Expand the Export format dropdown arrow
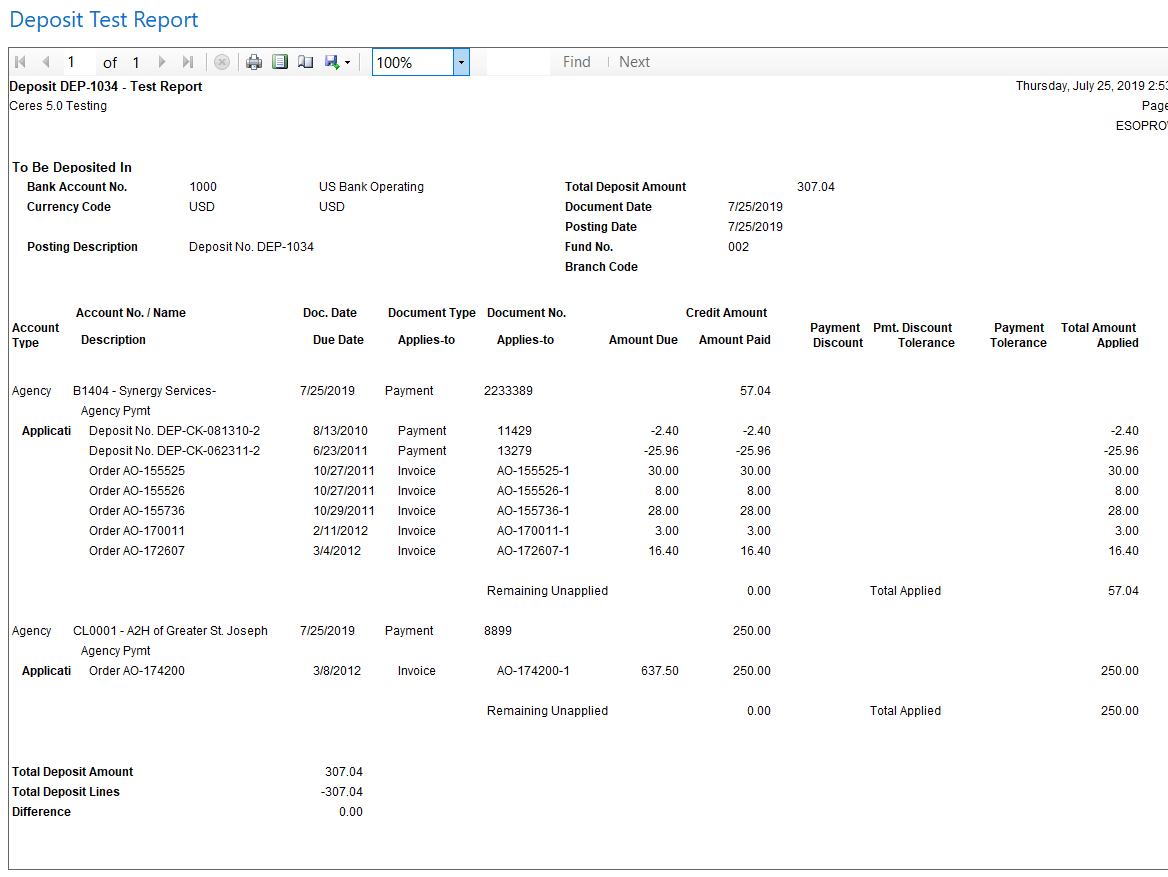Viewport: 1168px width, 877px height. (347, 62)
